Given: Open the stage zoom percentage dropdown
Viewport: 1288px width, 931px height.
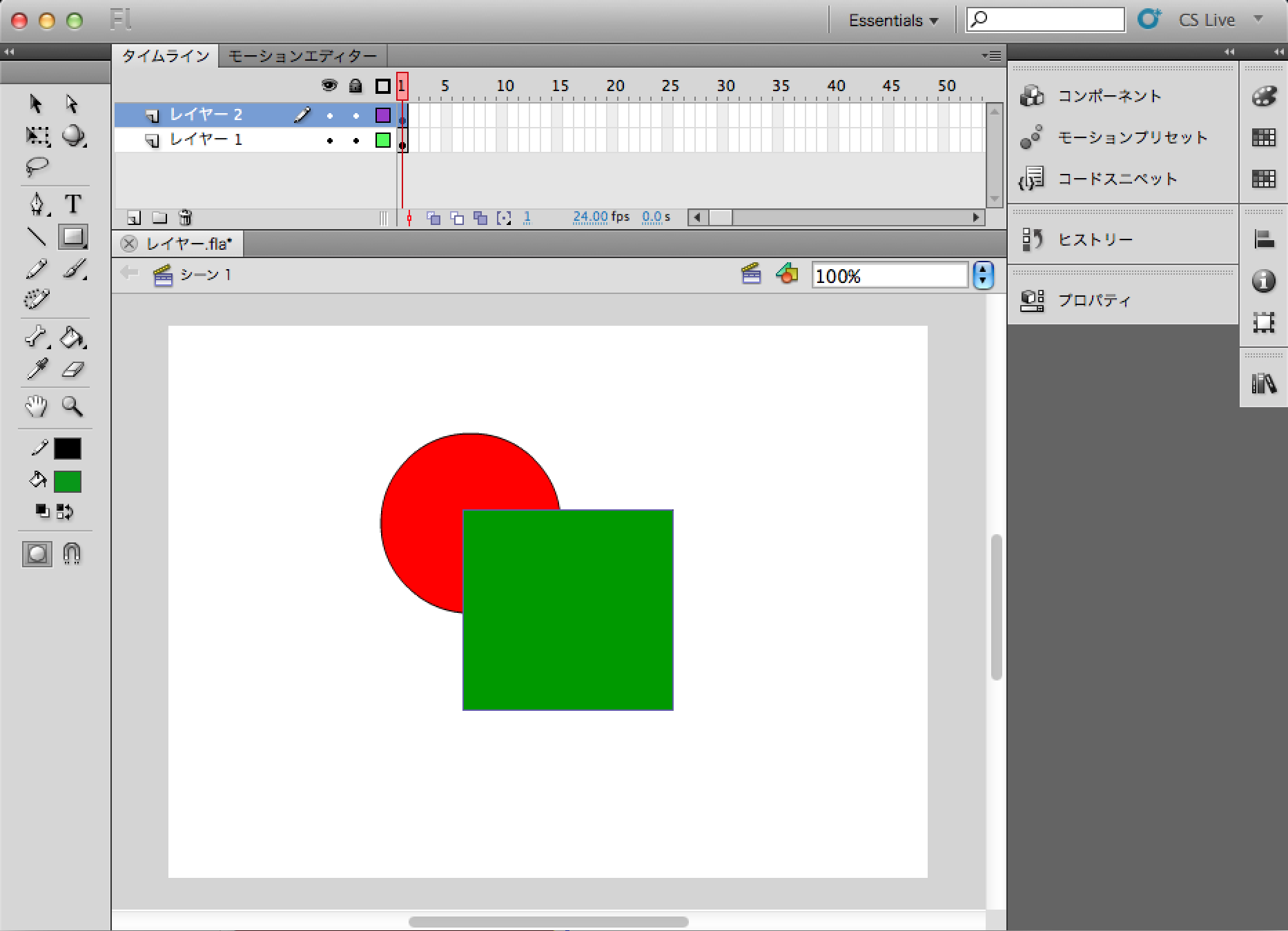Looking at the screenshot, I should 983,275.
